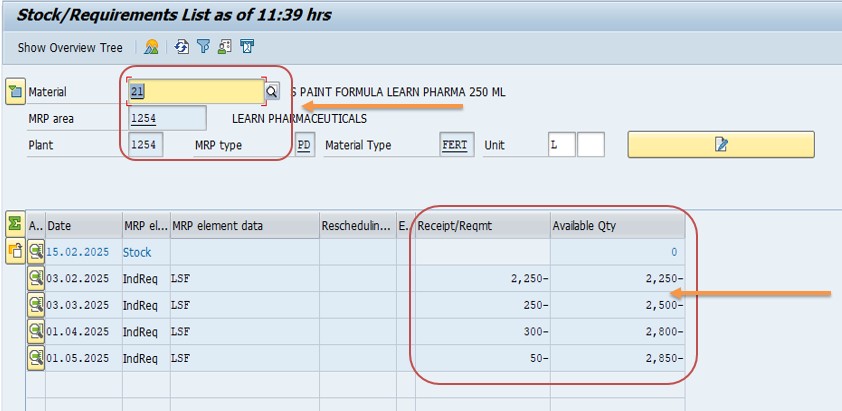This screenshot has height=411, width=842.
Task: Click the 2,800- Available Qty value
Action: (664, 331)
